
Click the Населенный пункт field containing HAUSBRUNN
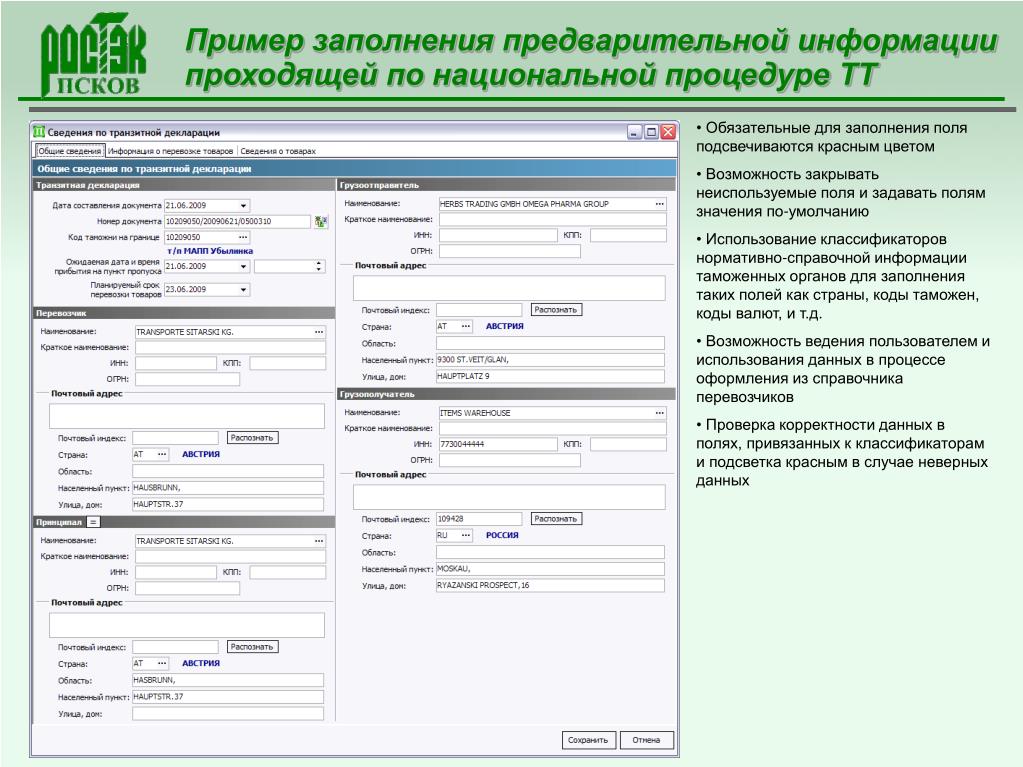[x=228, y=488]
